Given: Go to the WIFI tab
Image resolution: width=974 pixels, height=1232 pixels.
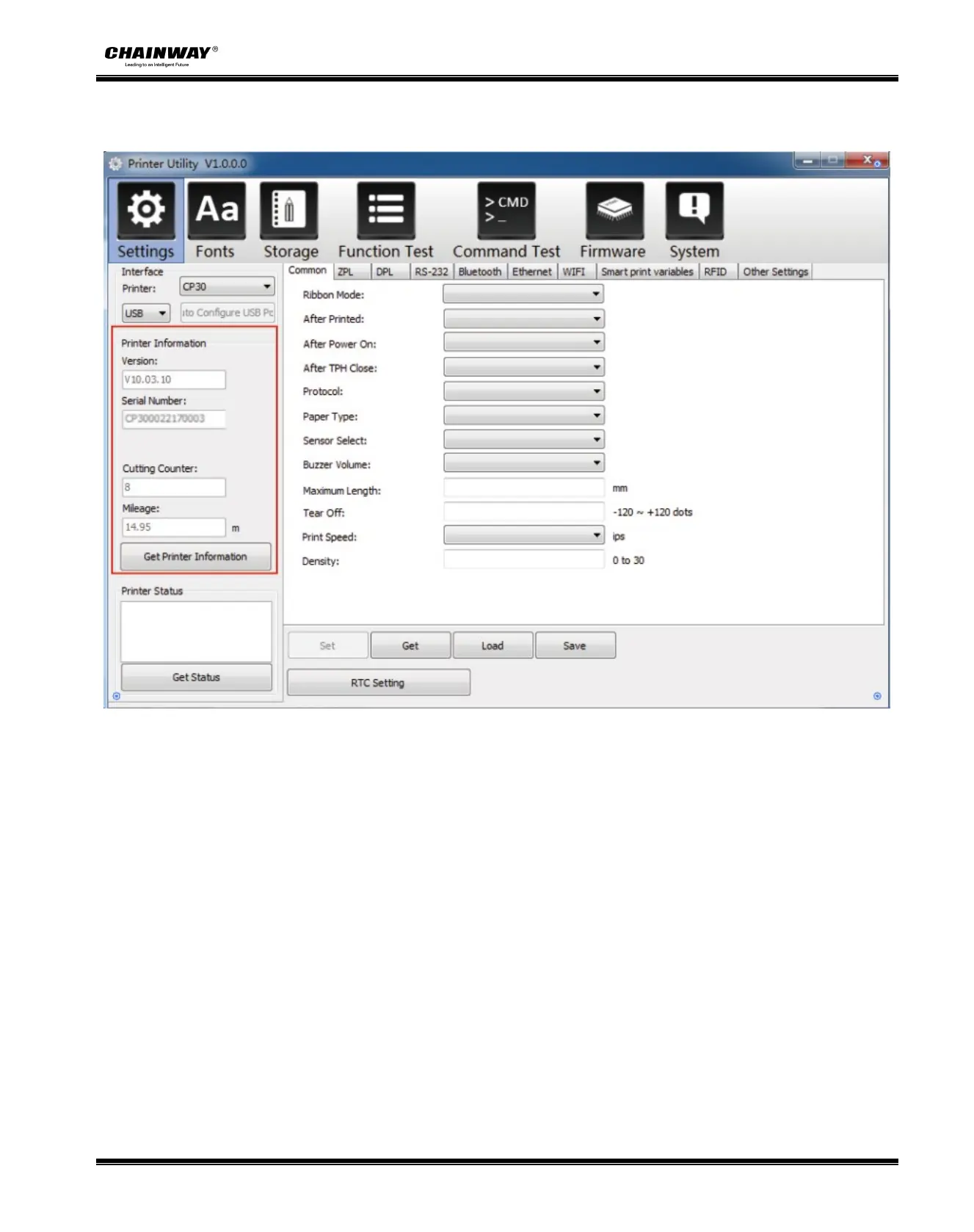Looking at the screenshot, I should pyautogui.click(x=576, y=272).
